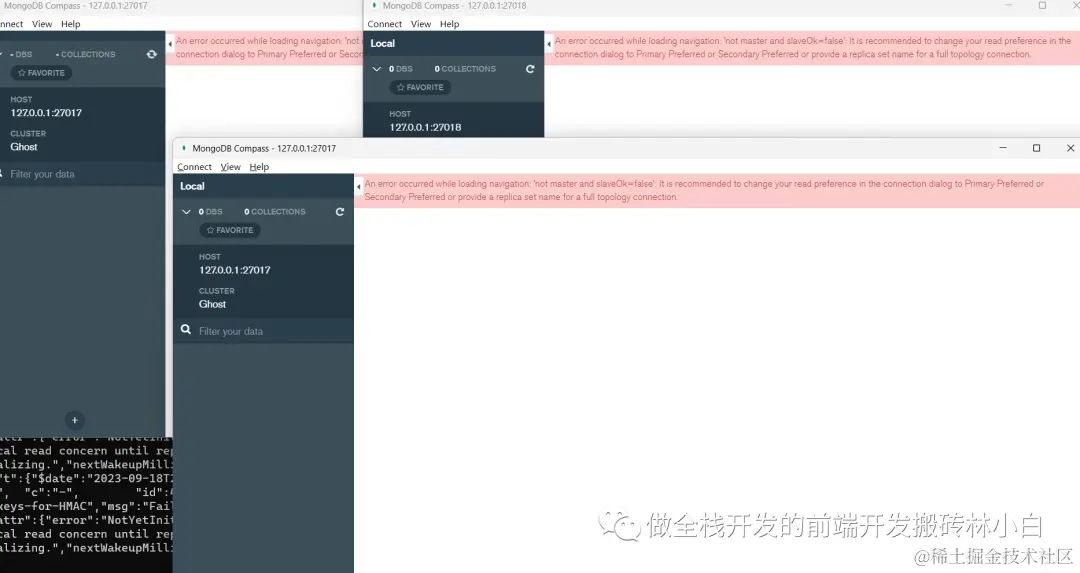The image size is (1080, 573).
Task: Open Help menu in the leftmost window
Action: [x=70, y=24]
